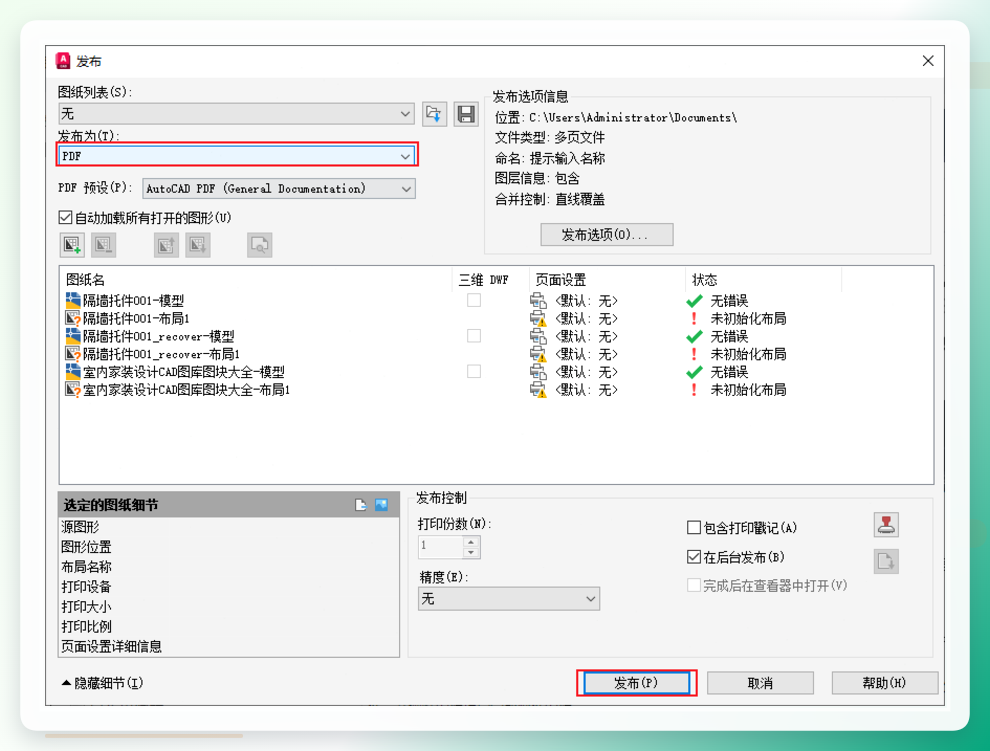Expand the PDF 预设 combo box
The width and height of the screenshot is (990, 751).
coord(279,189)
